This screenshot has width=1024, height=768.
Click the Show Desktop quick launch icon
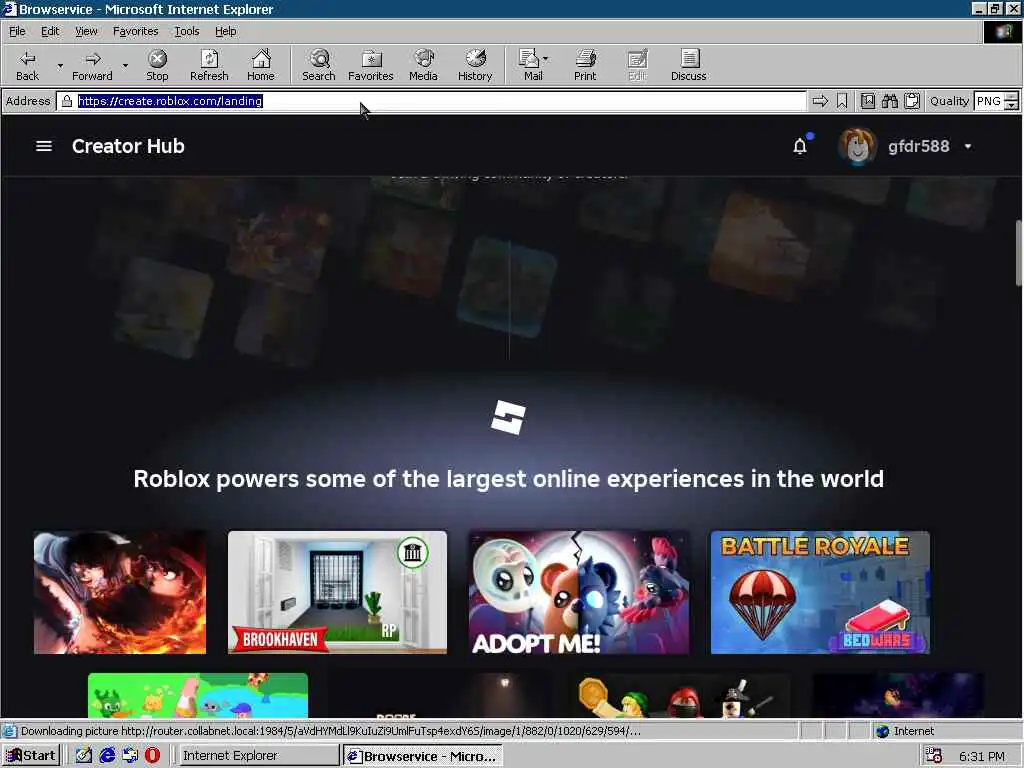[84, 756]
